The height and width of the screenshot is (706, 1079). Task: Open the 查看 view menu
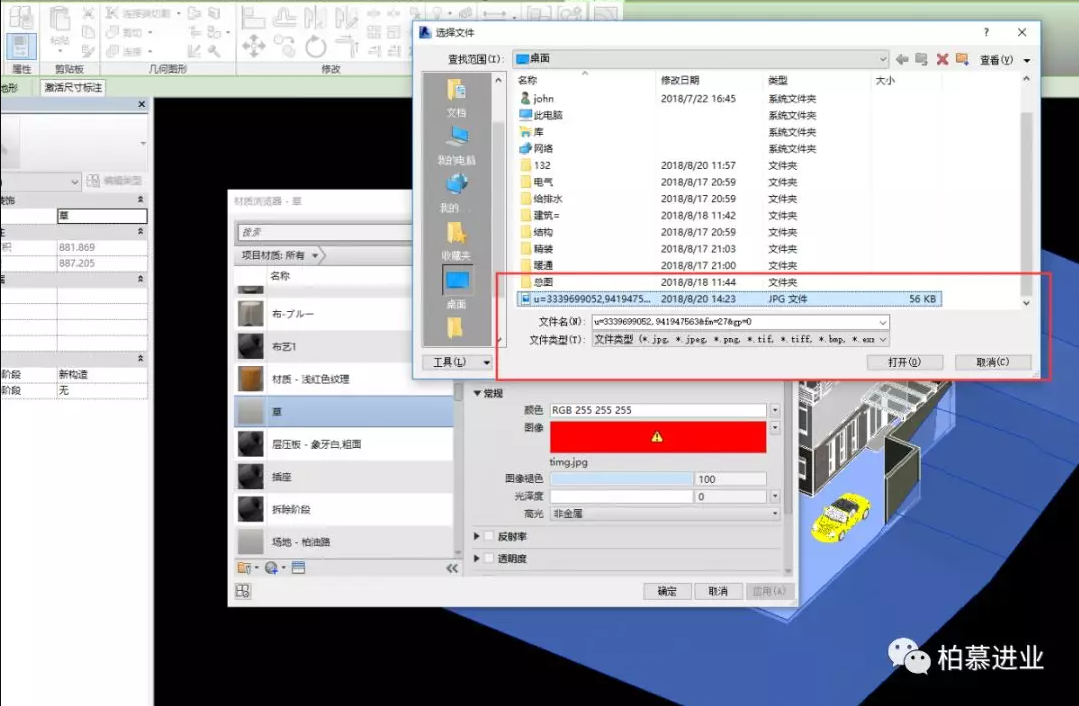[x=1005, y=60]
